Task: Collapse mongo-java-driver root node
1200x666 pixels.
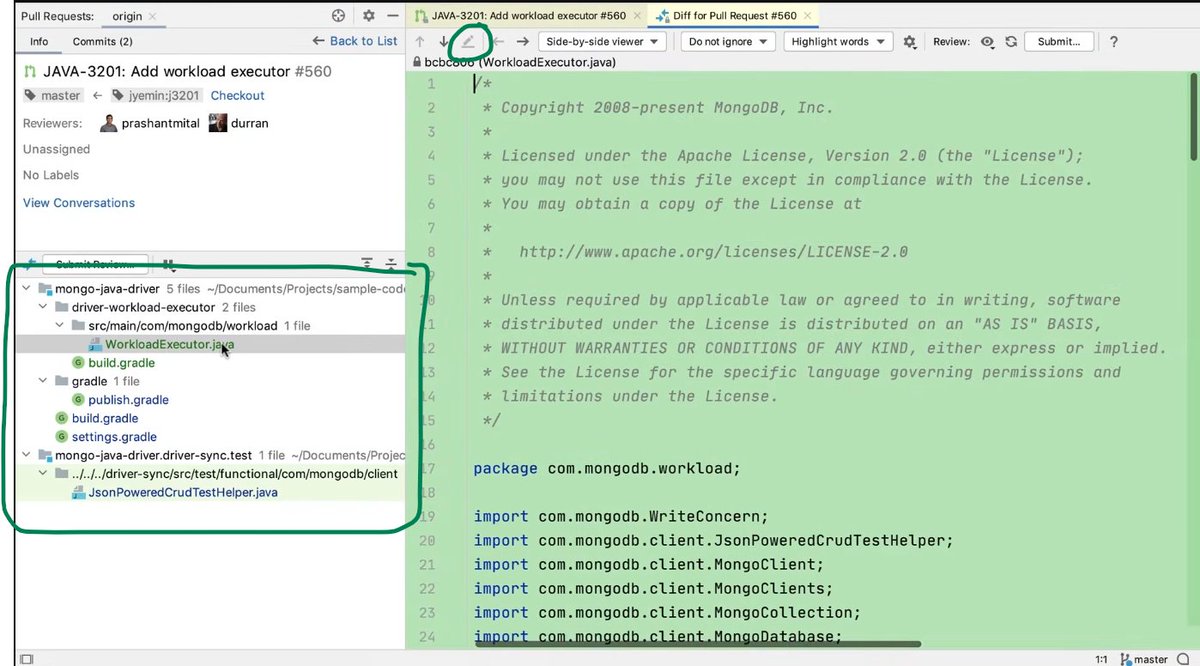Action: pos(27,289)
